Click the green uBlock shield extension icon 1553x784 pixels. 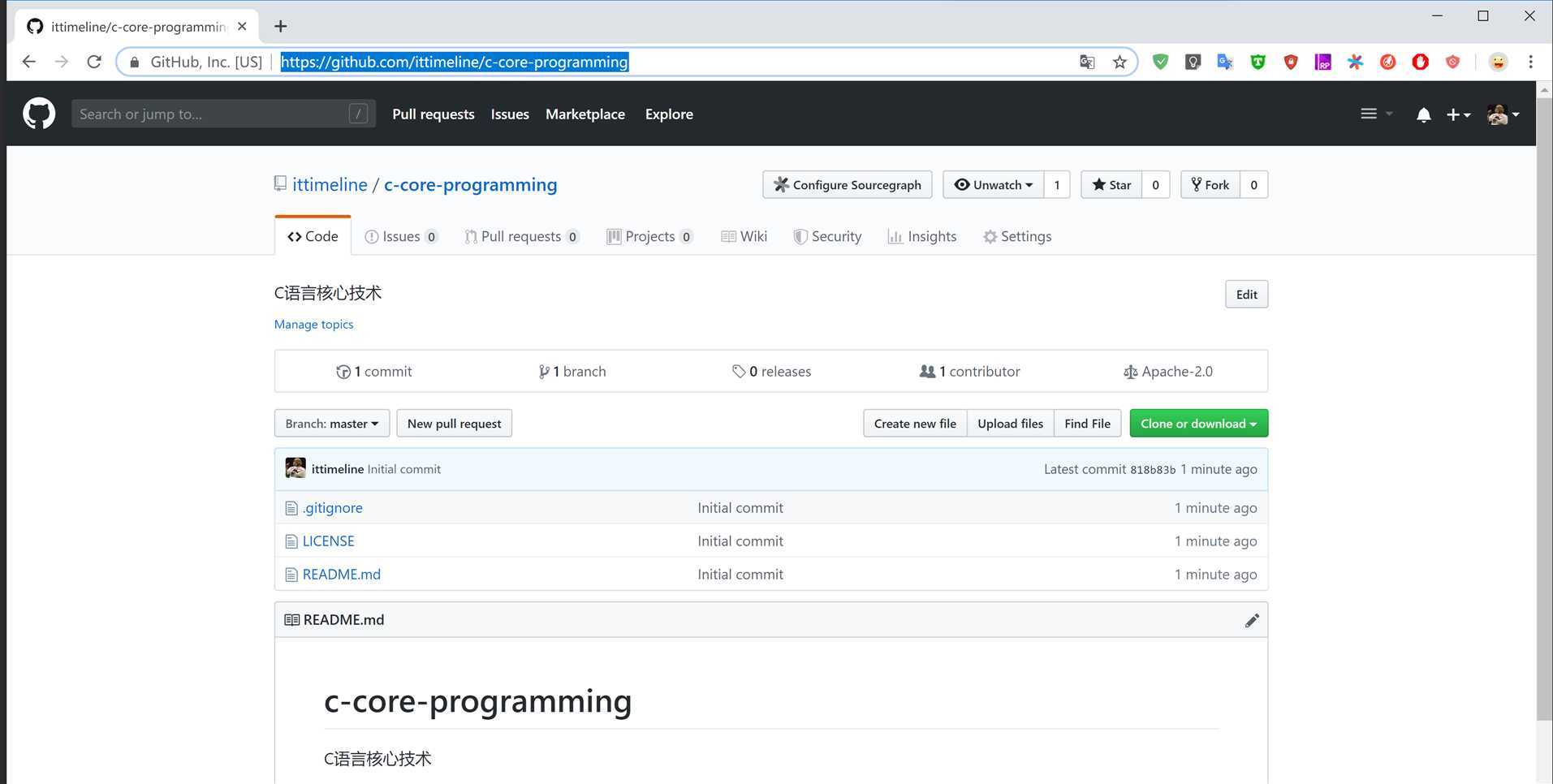click(x=1257, y=62)
